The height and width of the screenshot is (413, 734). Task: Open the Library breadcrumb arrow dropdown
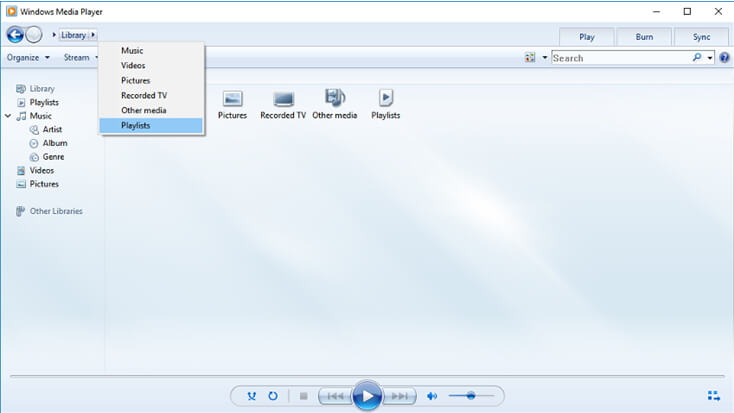pos(93,35)
